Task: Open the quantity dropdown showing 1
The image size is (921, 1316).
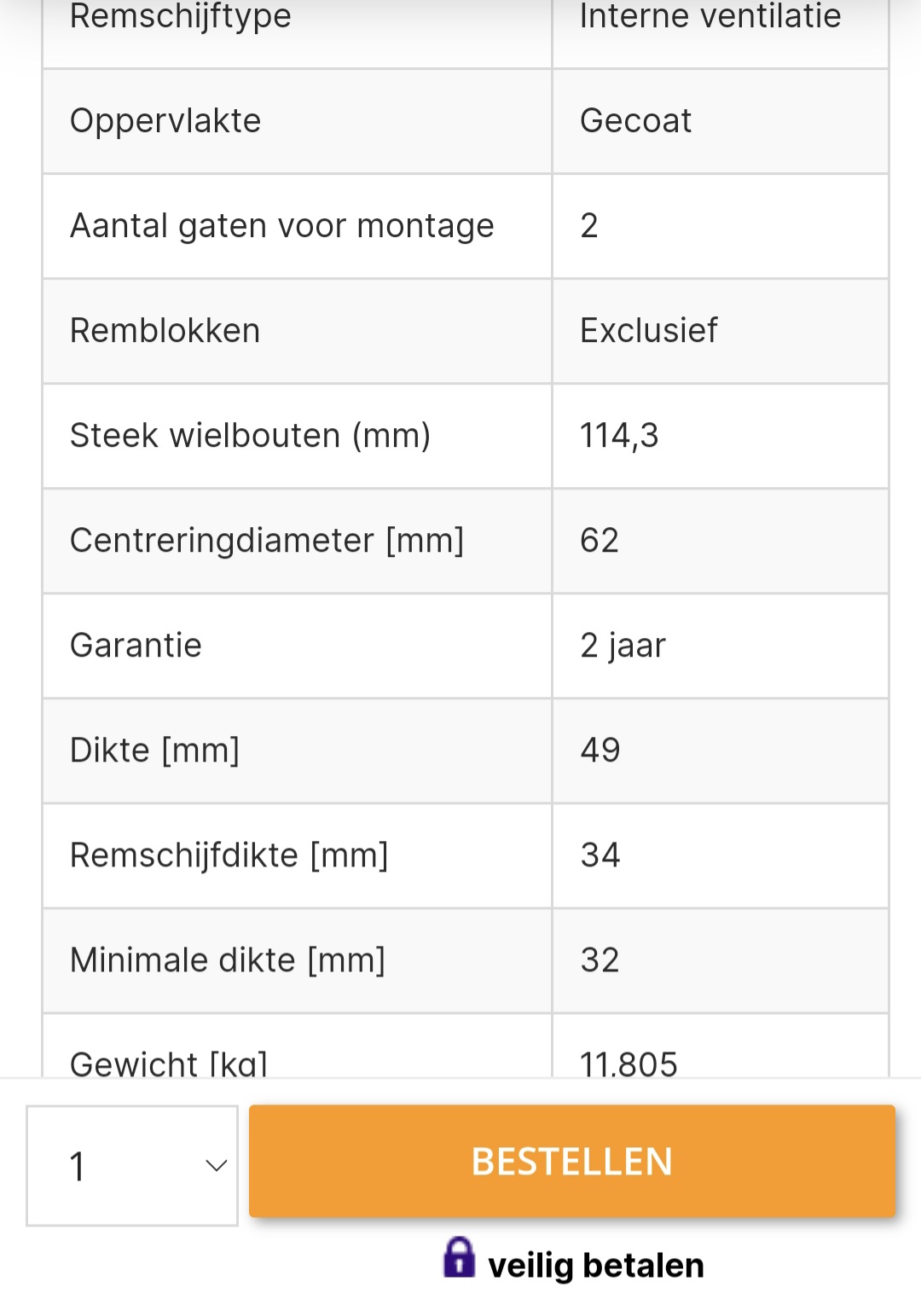Action: [x=132, y=1165]
